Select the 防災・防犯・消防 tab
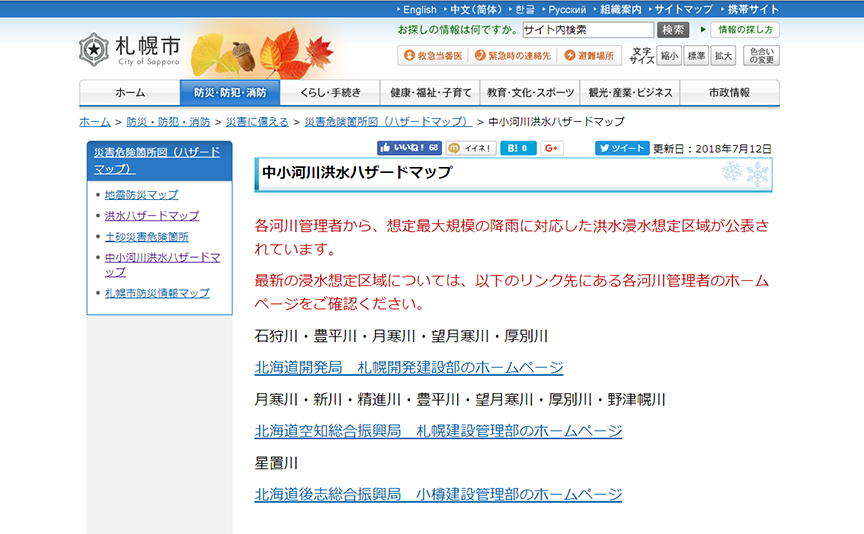Viewport: 864px width, 534px height. coord(230,93)
